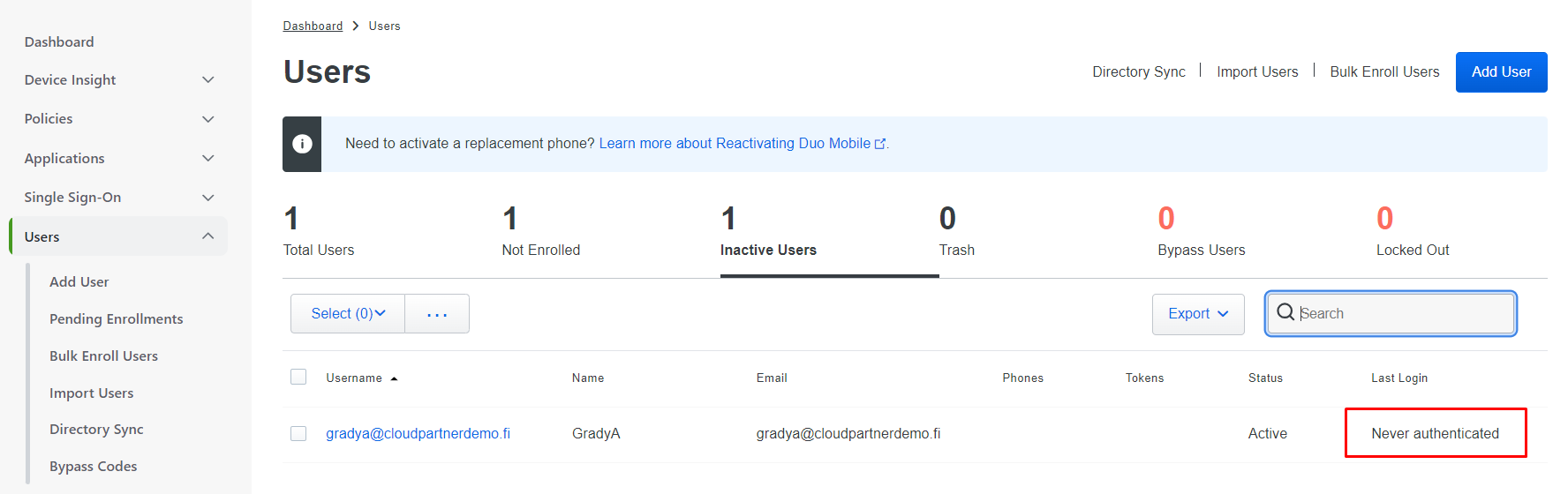
Task: Click the magnifier icon in the search box
Action: click(1285, 313)
